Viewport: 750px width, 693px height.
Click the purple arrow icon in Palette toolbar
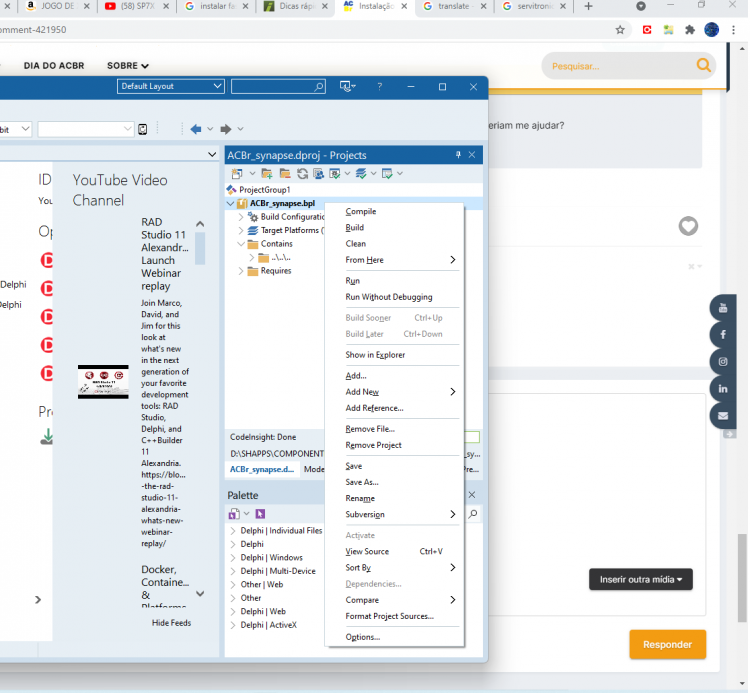(260, 514)
